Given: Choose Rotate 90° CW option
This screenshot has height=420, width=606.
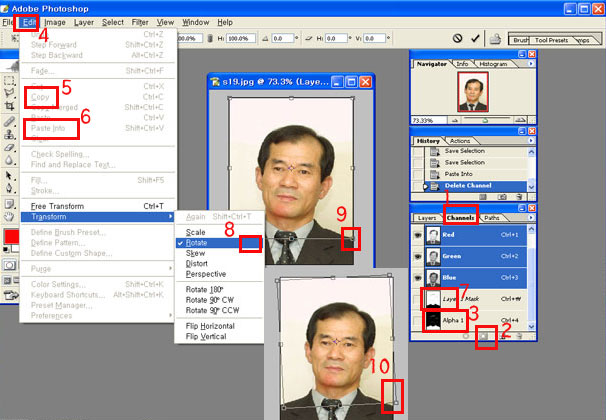Looking at the screenshot, I should (209, 300).
